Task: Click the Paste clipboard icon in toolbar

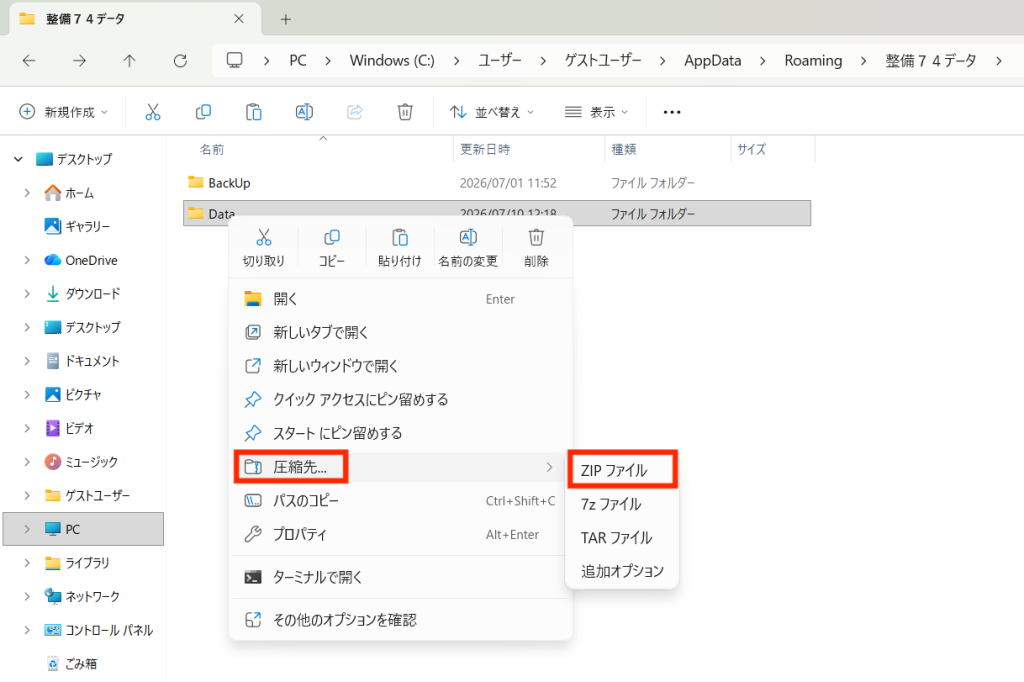Action: 253,112
